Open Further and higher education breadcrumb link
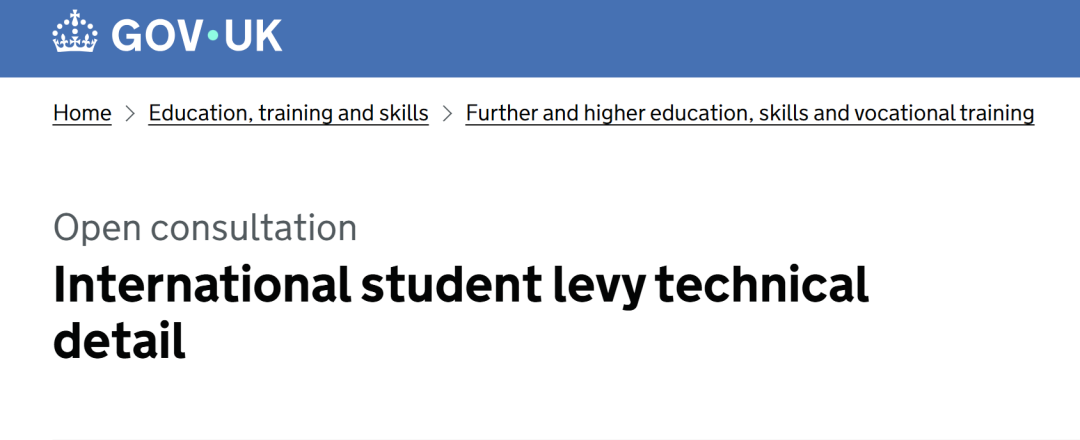The width and height of the screenshot is (1080, 440). click(x=749, y=114)
